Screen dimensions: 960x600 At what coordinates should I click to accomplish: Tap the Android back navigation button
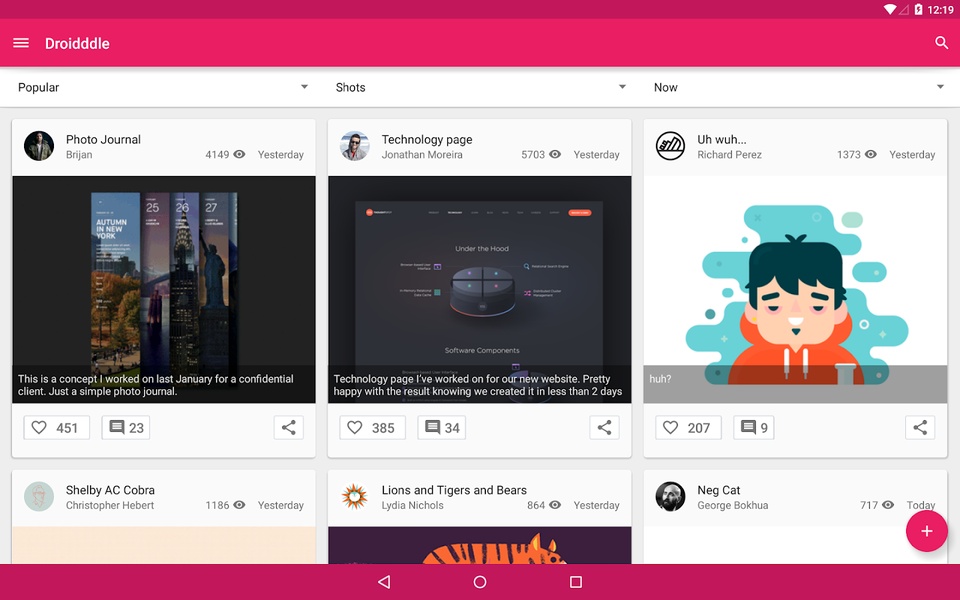[x=384, y=582]
